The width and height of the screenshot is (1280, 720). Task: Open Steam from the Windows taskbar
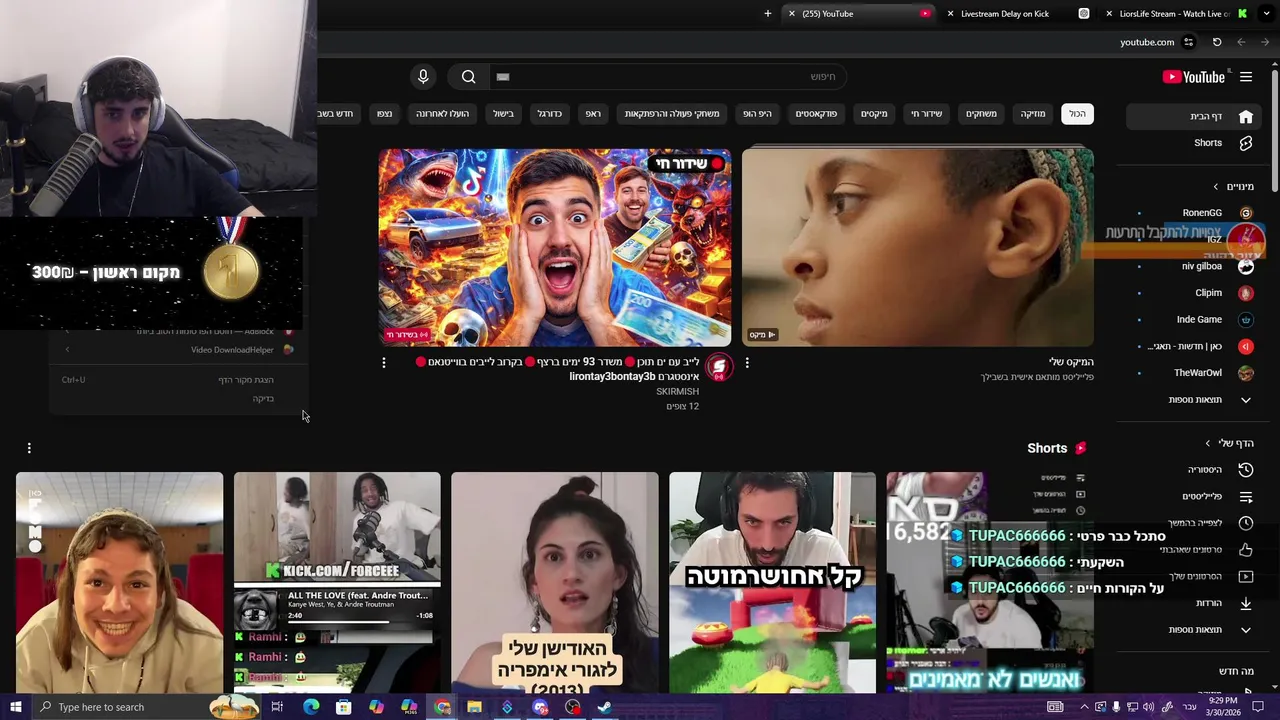click(x=605, y=707)
